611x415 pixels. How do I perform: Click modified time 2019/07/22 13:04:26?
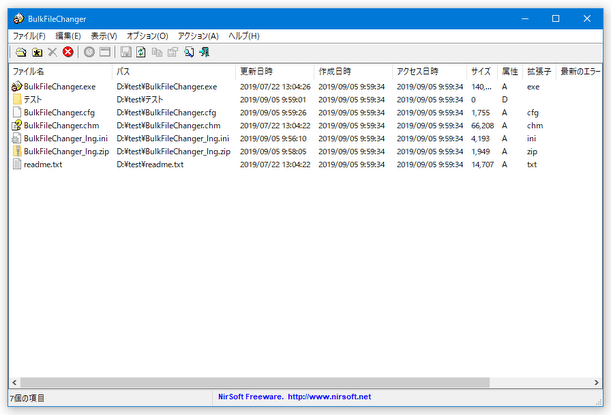[x=275, y=87]
